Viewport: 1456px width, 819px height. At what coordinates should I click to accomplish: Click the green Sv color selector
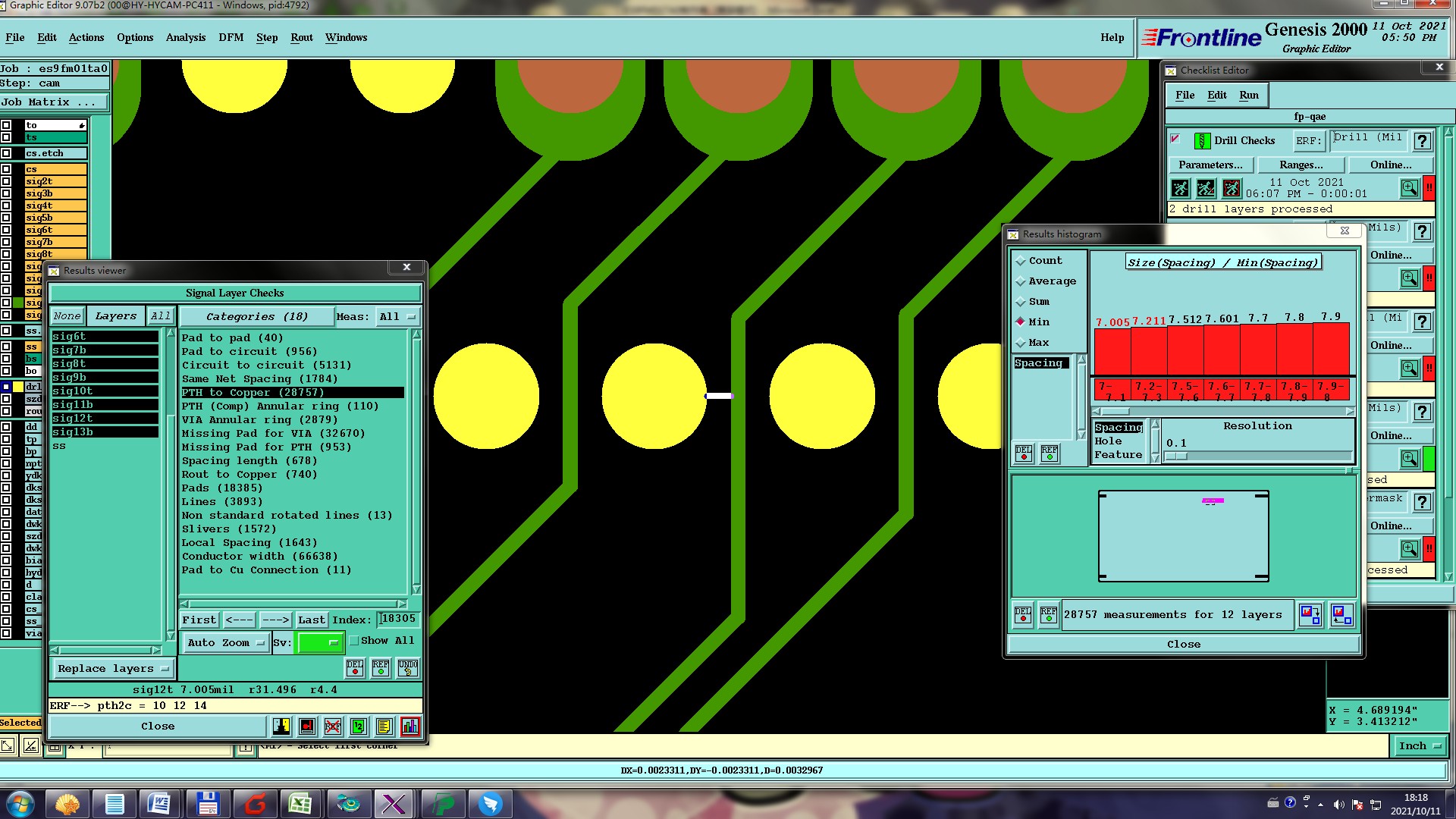tap(319, 642)
